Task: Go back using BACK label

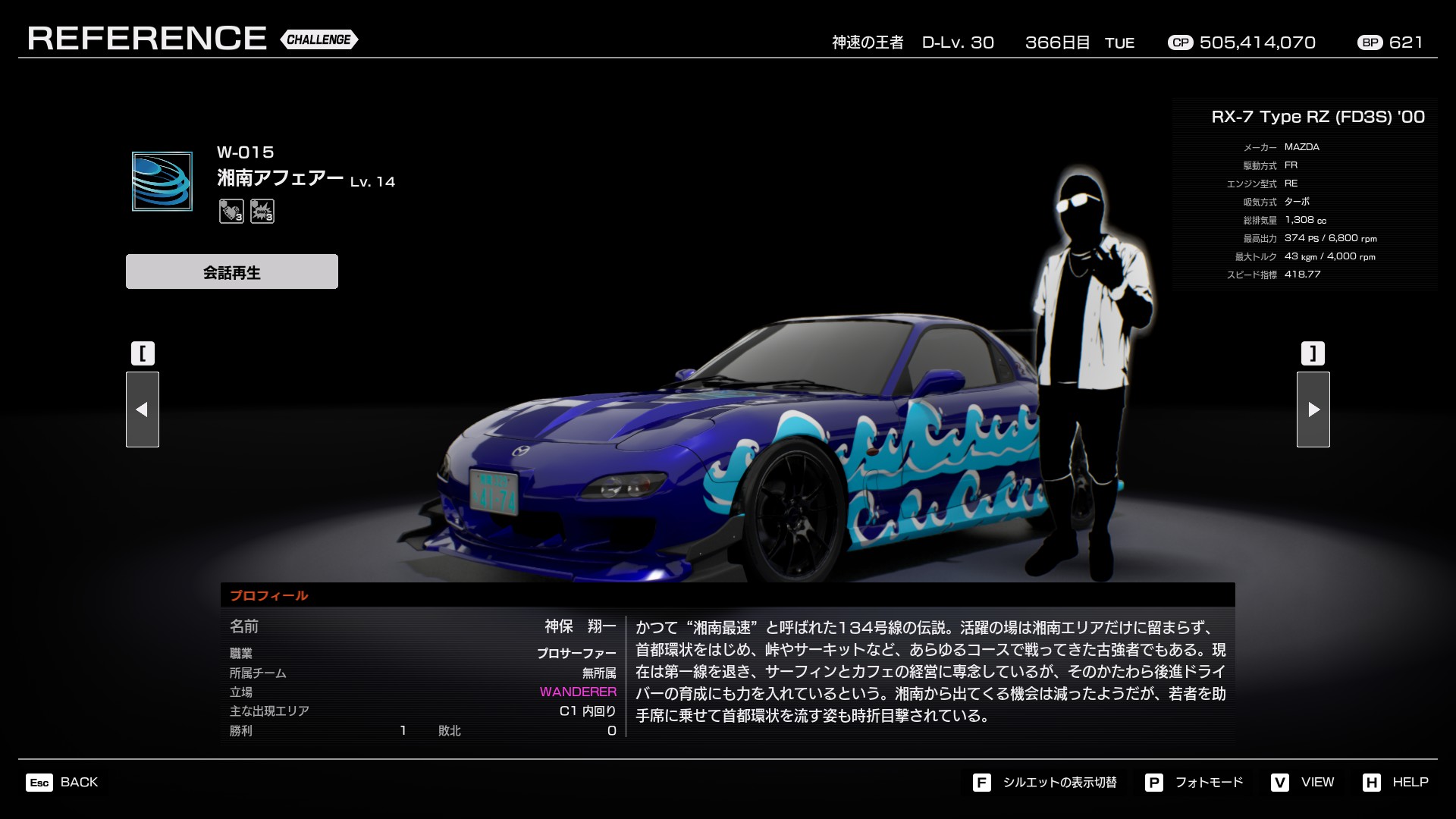Action: tap(79, 782)
